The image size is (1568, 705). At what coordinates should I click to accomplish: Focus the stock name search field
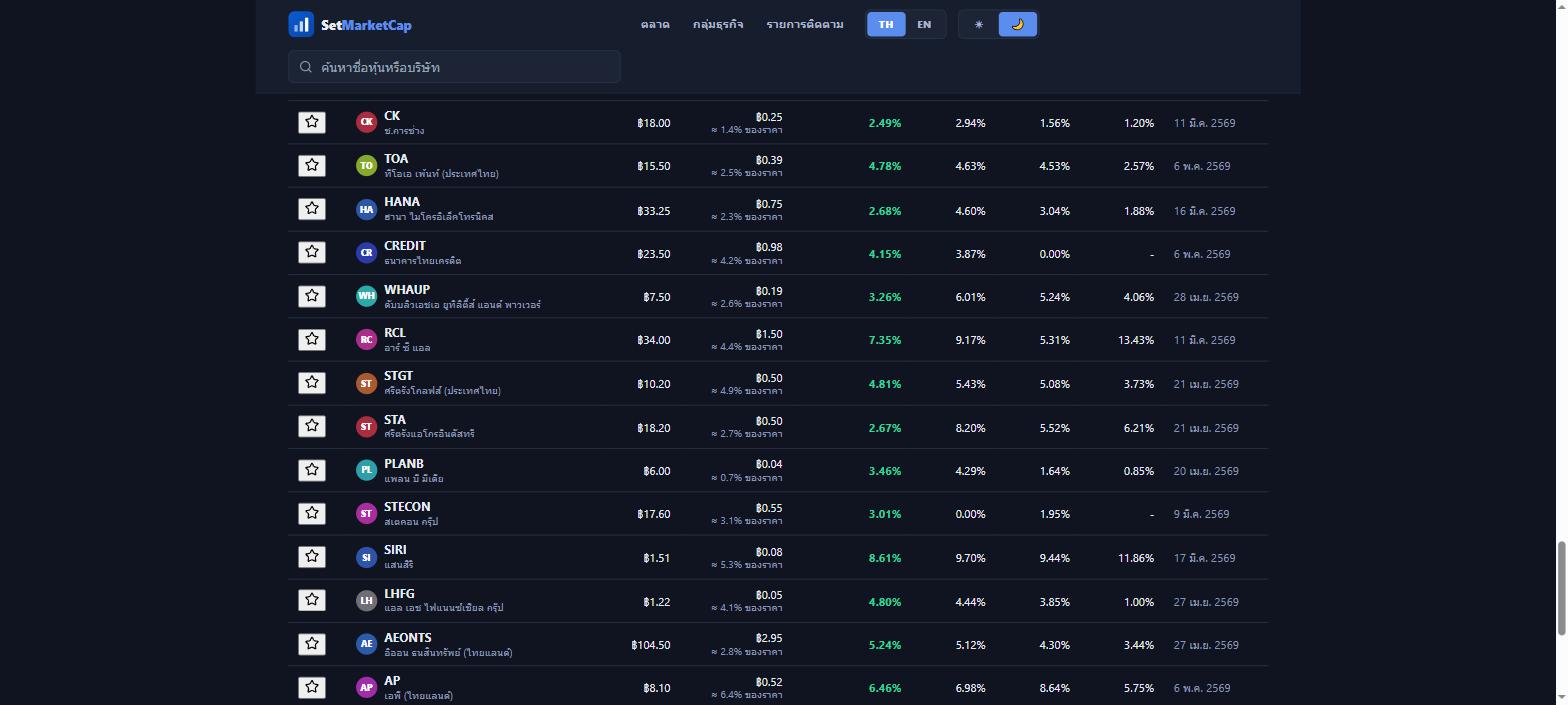(x=454, y=67)
